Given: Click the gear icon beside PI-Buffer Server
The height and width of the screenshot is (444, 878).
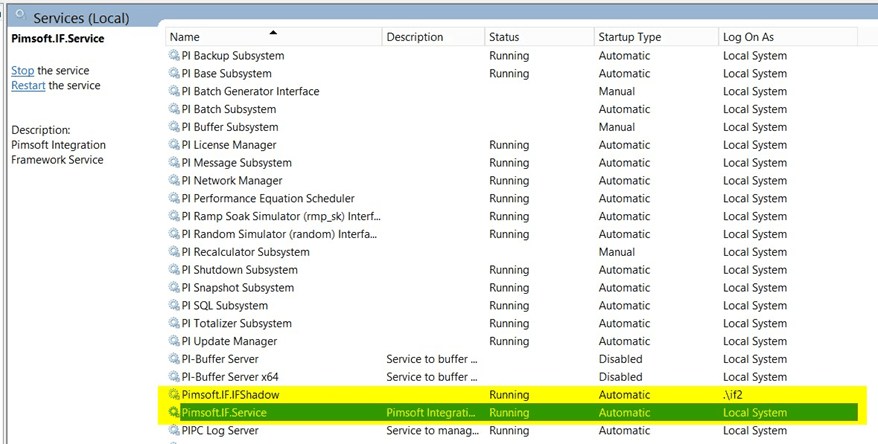Looking at the screenshot, I should click(x=174, y=359).
